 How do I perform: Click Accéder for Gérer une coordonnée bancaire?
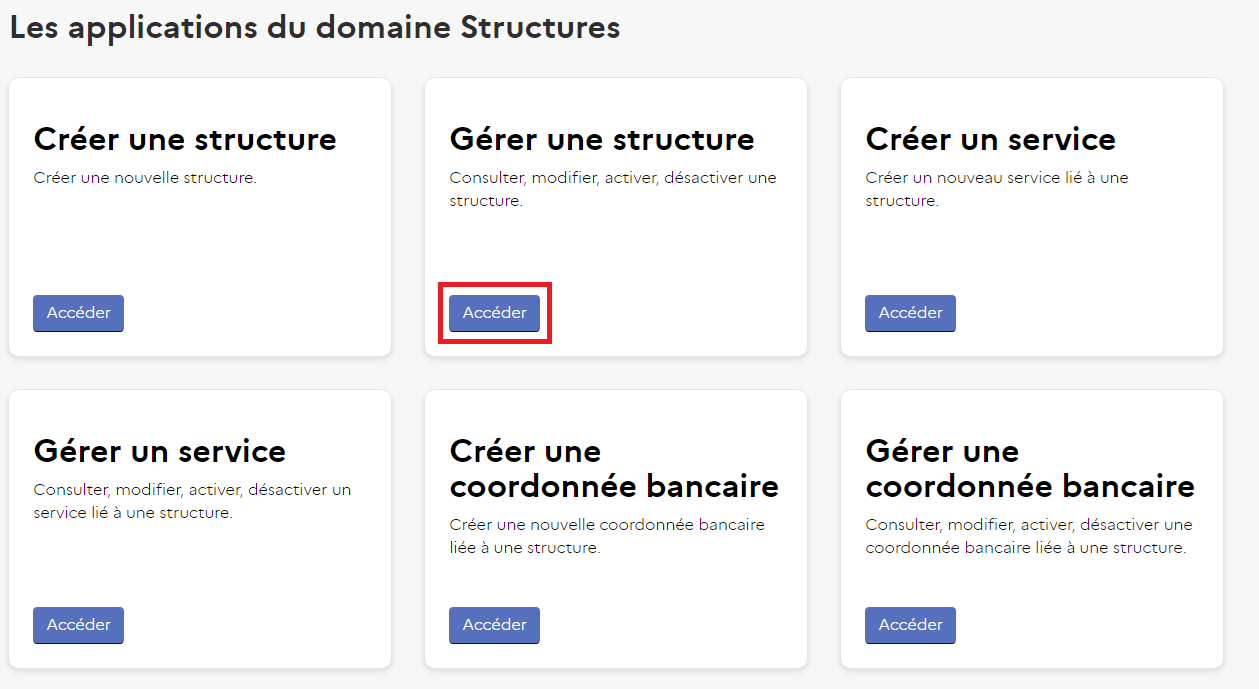coord(910,625)
